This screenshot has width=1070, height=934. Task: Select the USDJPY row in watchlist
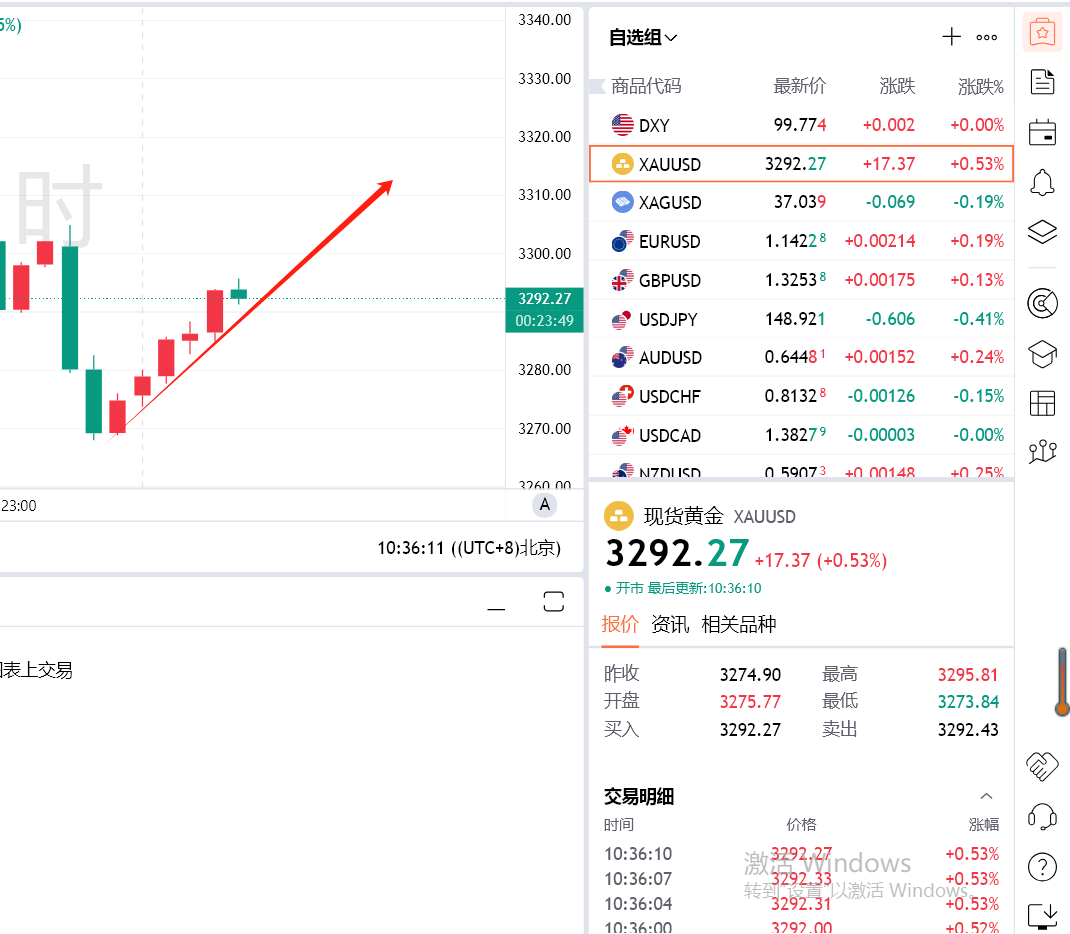pyautogui.click(x=801, y=319)
